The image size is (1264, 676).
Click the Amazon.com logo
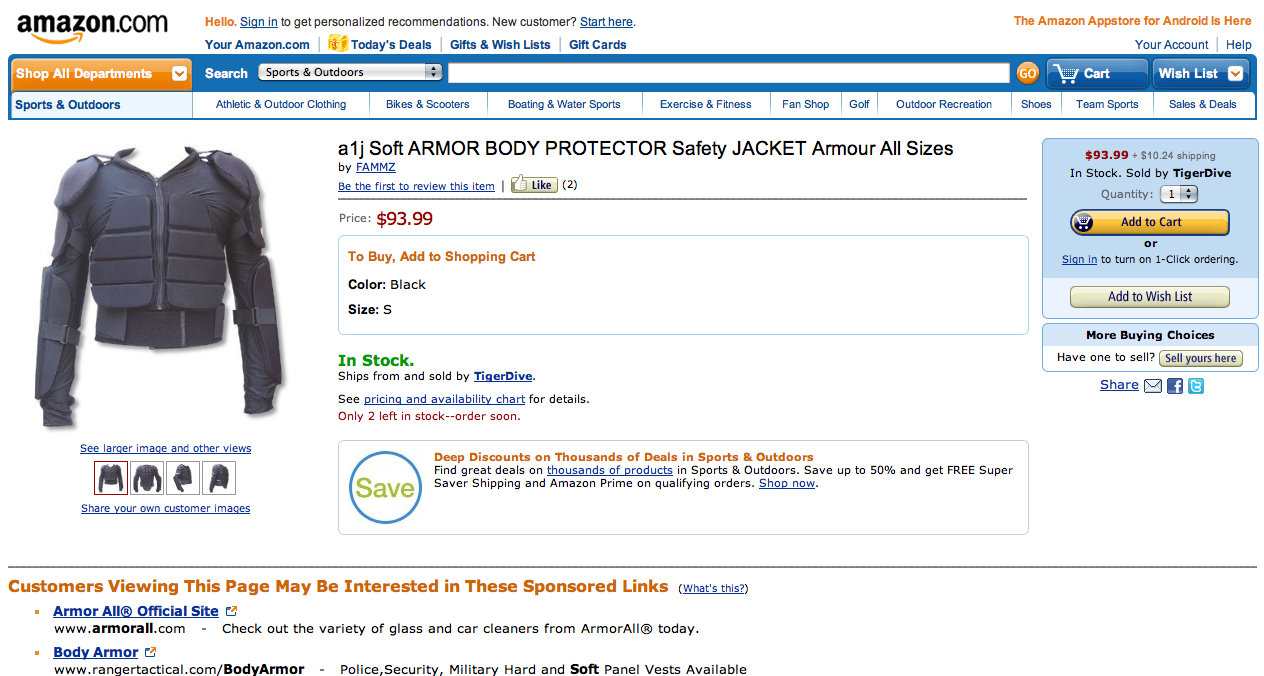coord(92,27)
